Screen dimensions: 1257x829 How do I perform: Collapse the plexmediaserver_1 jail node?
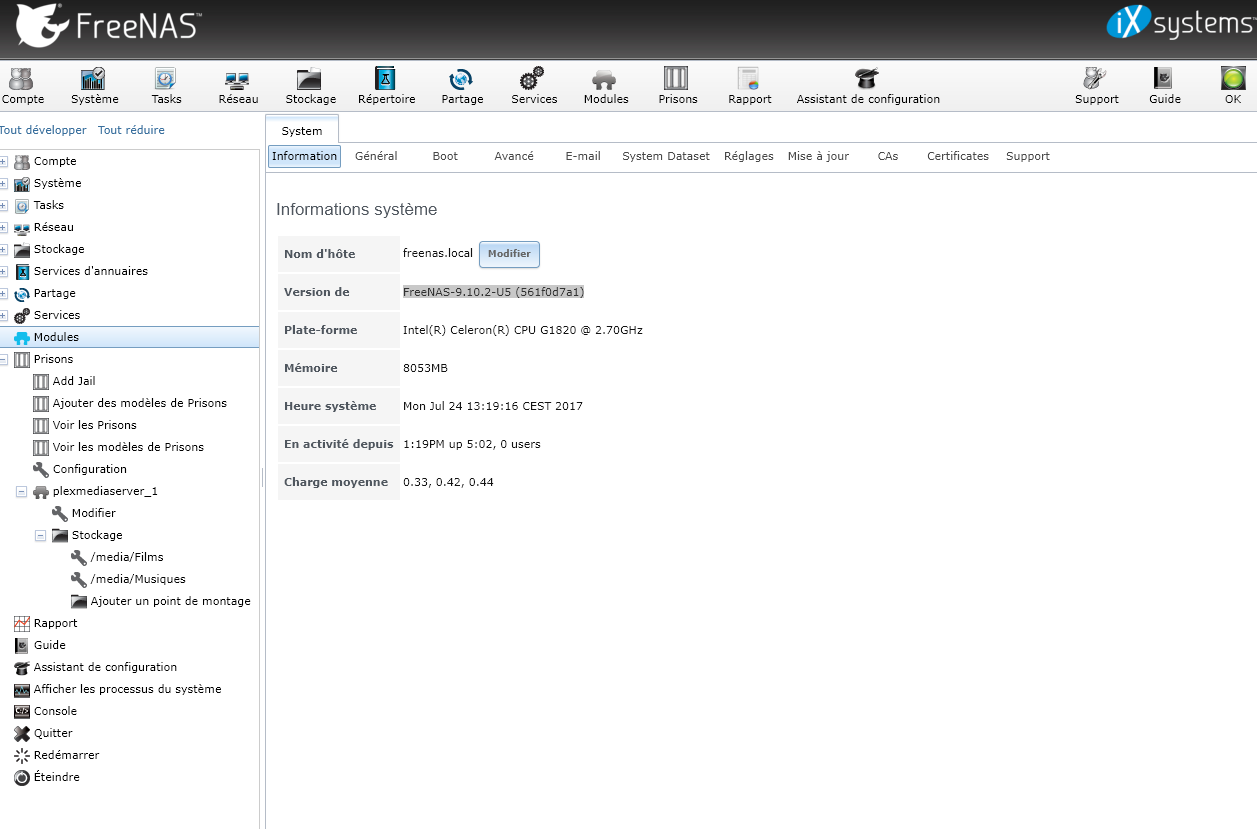click(21, 491)
